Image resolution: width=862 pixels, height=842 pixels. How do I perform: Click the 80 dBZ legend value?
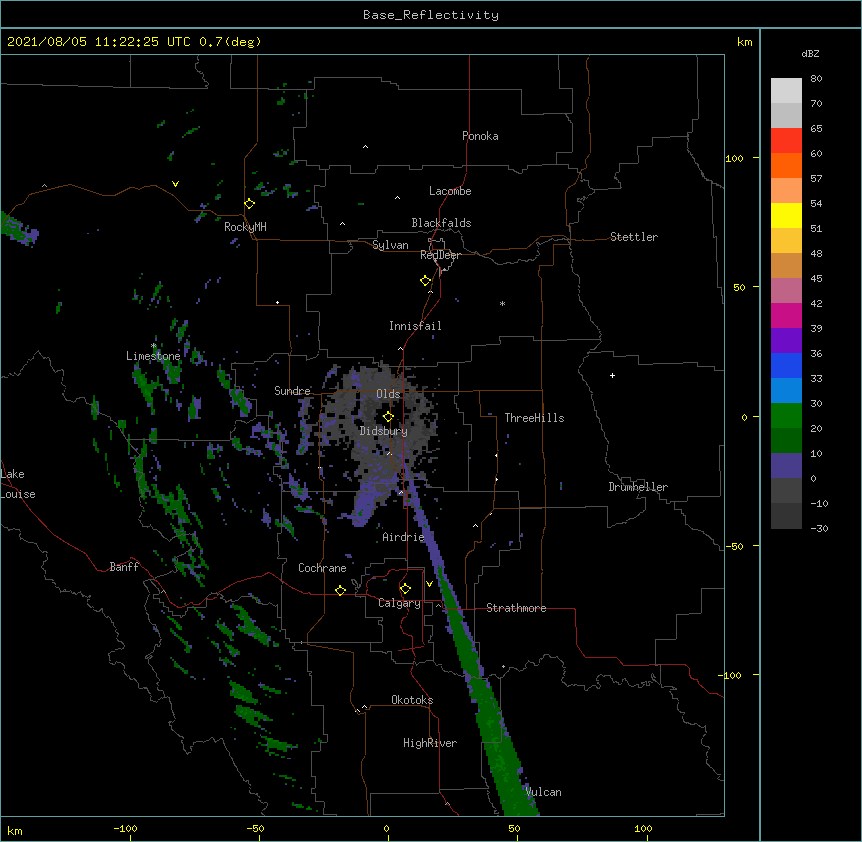(x=816, y=79)
